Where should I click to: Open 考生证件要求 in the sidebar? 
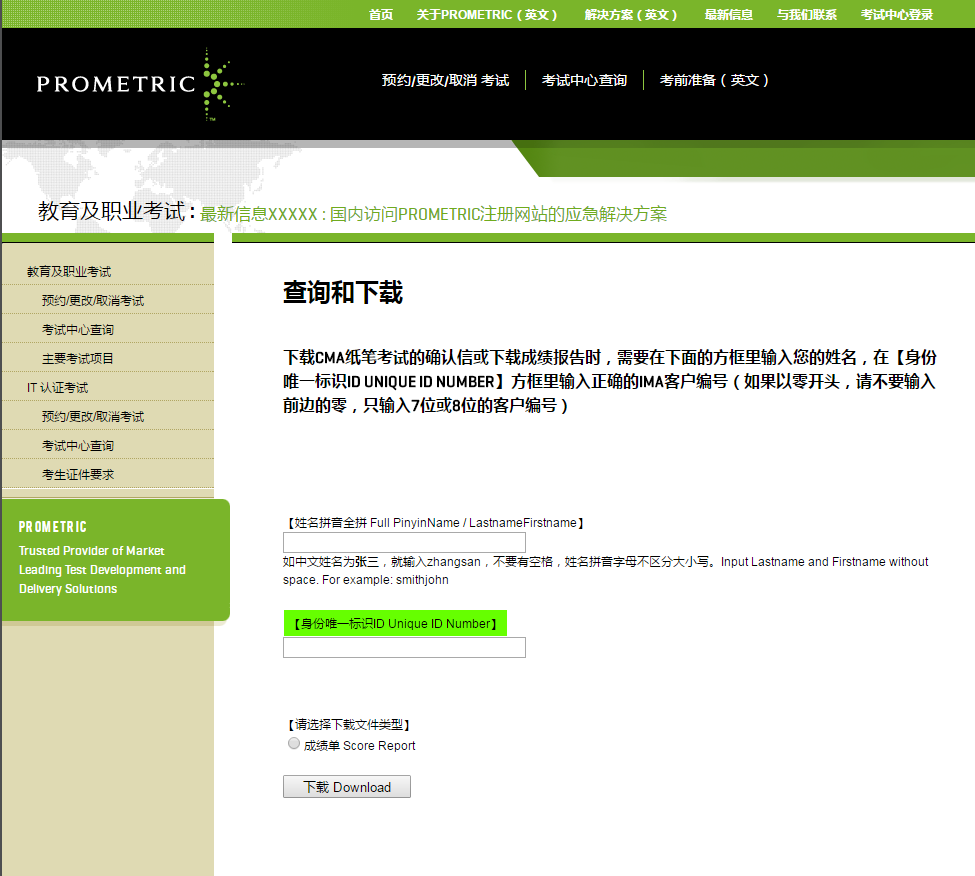click(78, 474)
